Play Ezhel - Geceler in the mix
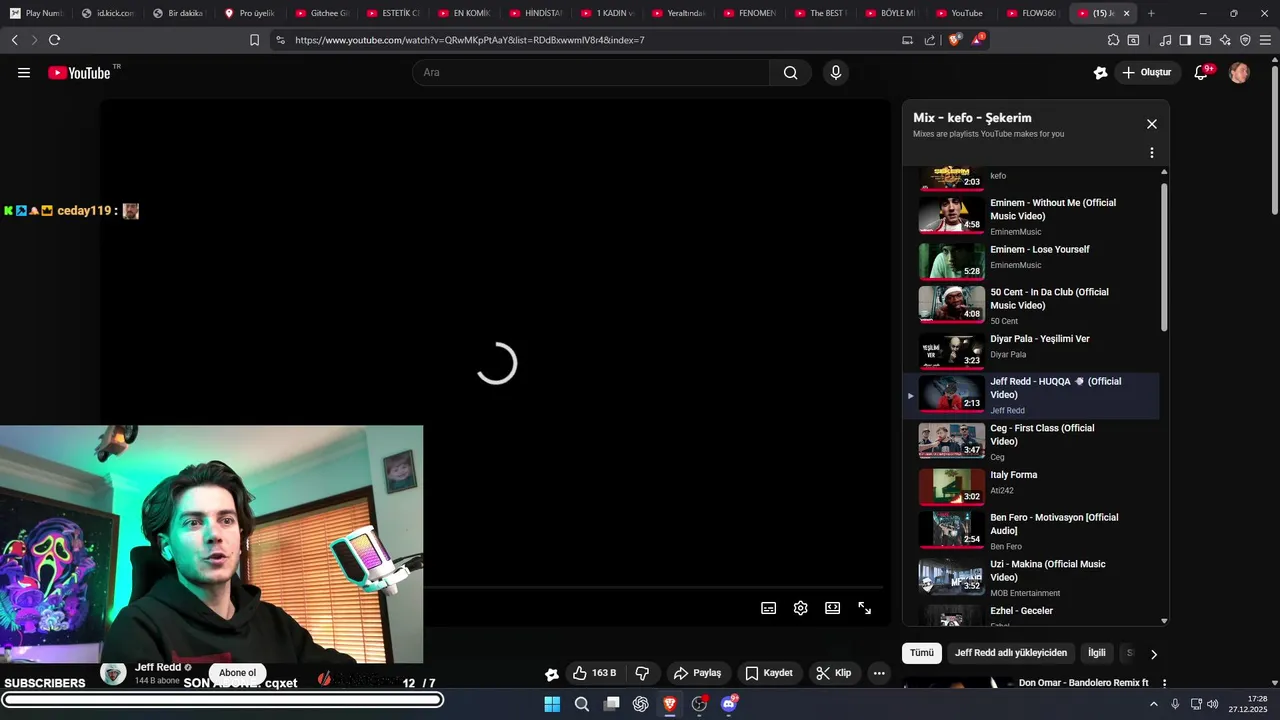 pos(1030,614)
